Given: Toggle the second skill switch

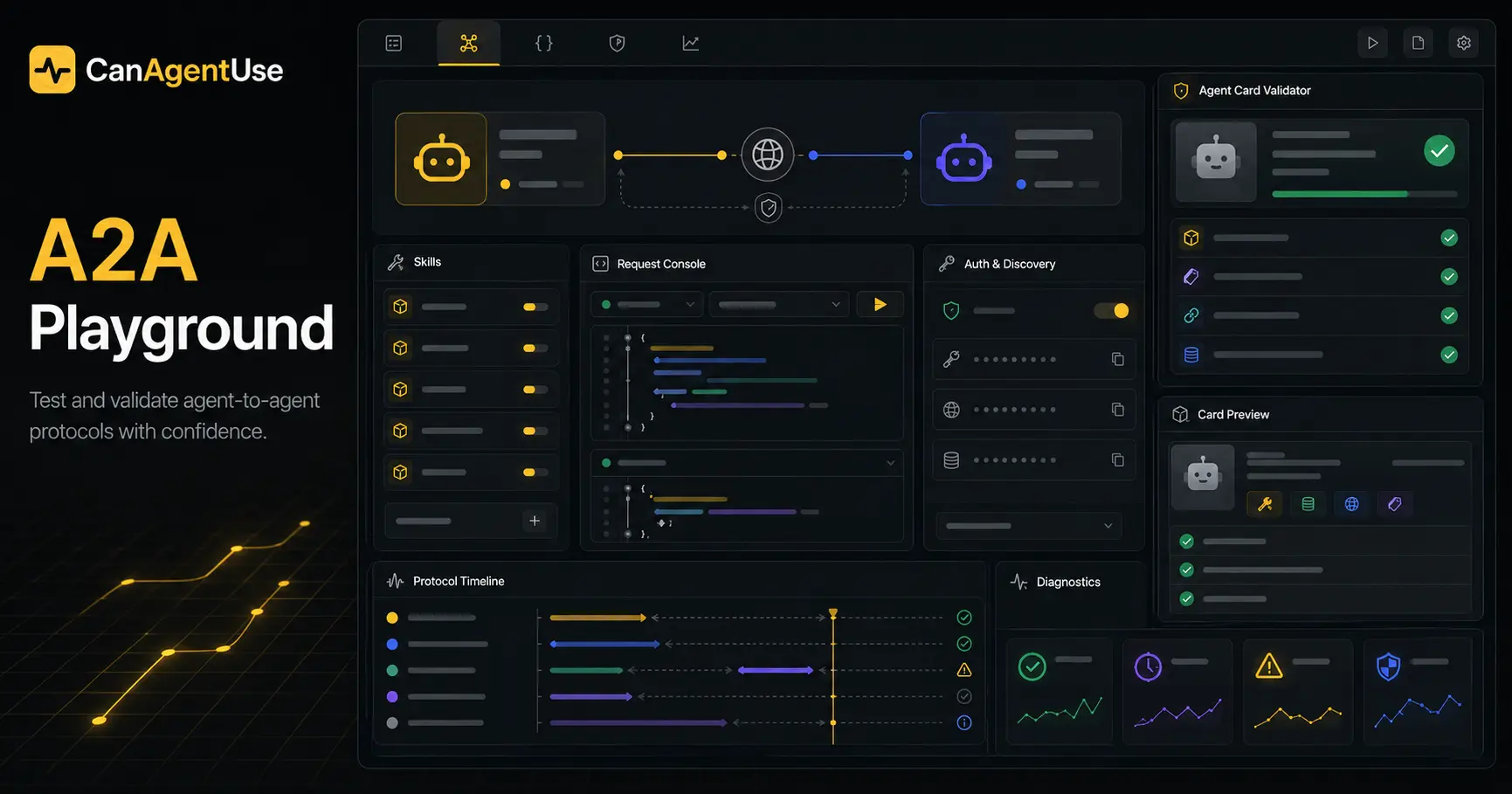Looking at the screenshot, I should click(535, 349).
